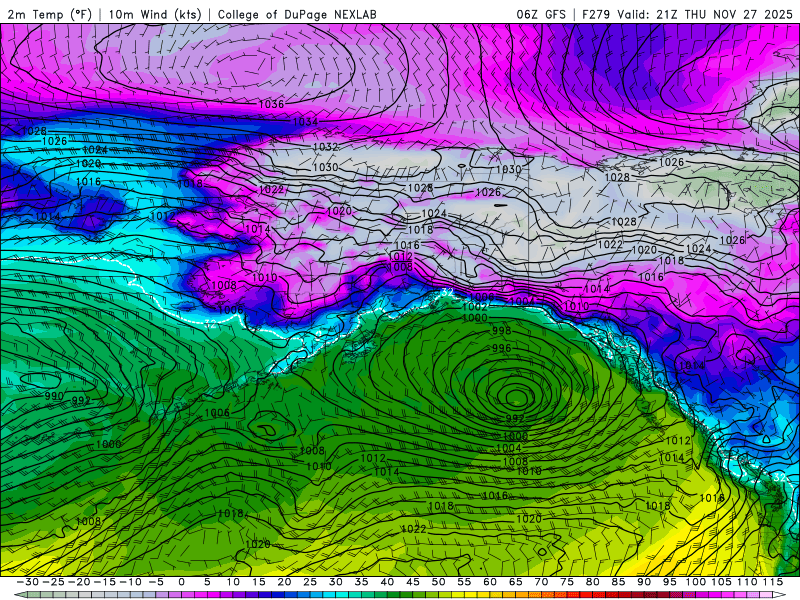Viewport: 800px width, 600px height.
Task: Click the -5 value on temperature scale
Action: [156, 582]
